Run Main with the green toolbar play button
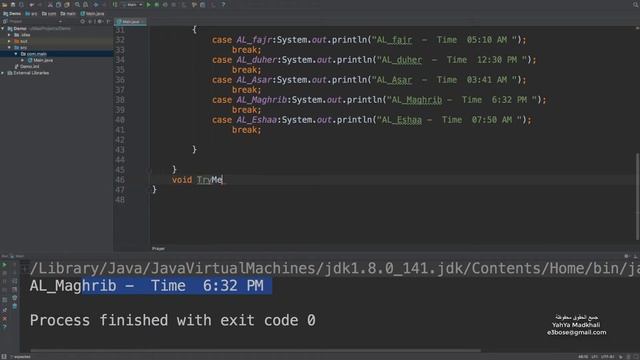The image size is (640, 360). 149,4
